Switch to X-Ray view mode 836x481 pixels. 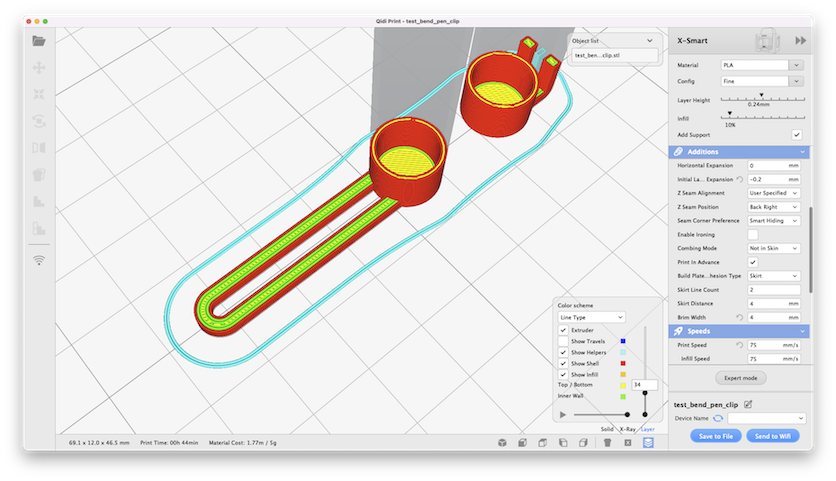(x=628, y=428)
